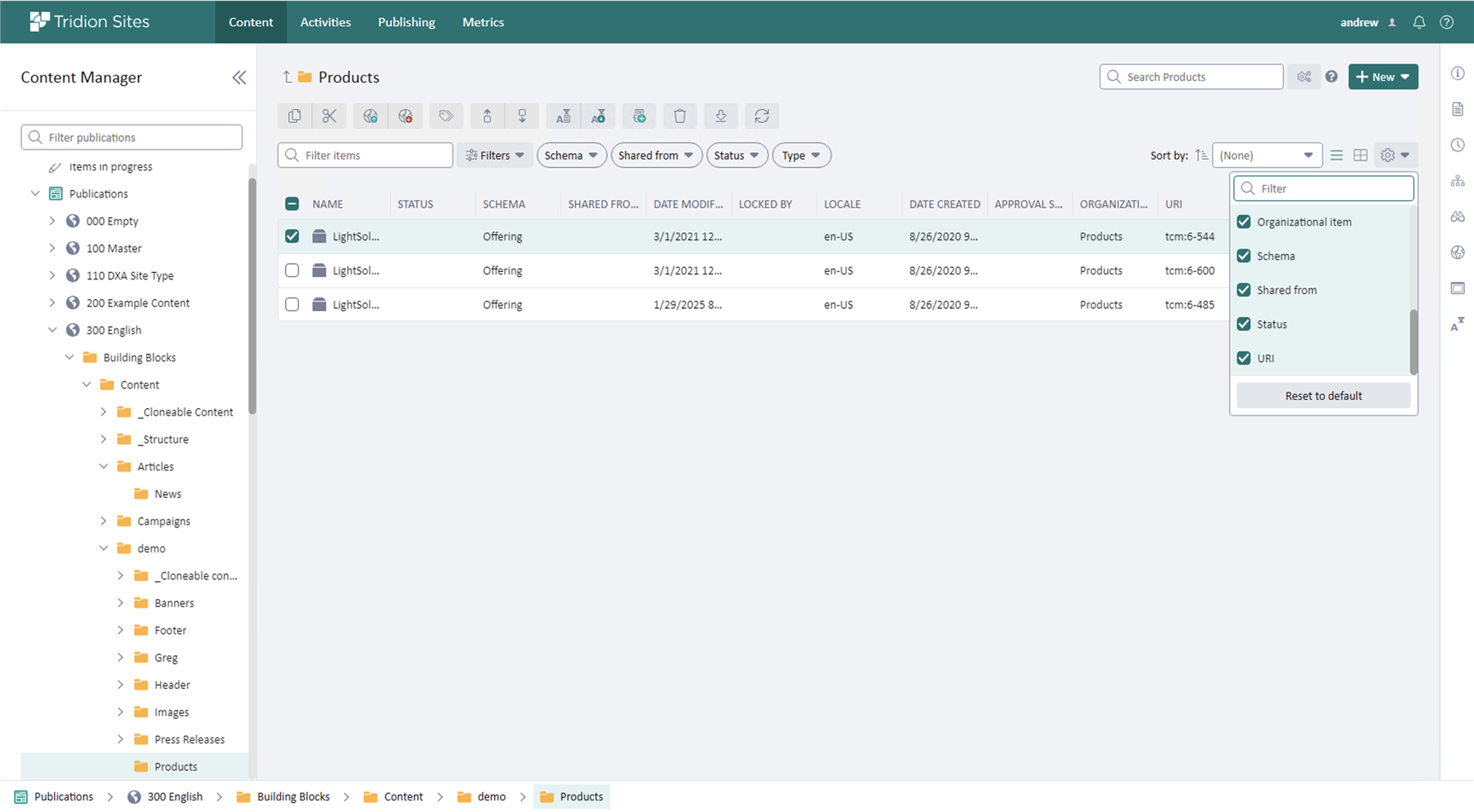This screenshot has height=812, width=1474.
Task: Unpublish the selected item
Action: 406,116
